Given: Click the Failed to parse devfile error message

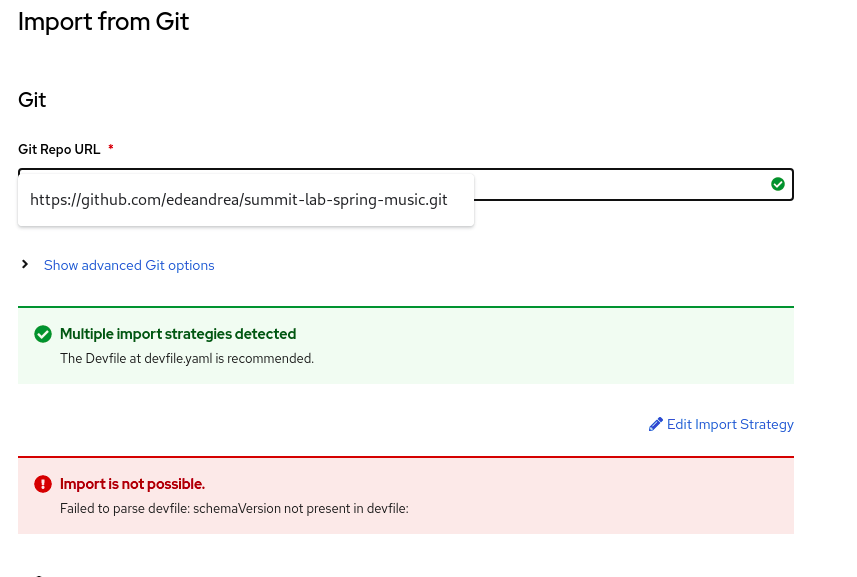Looking at the screenshot, I should tap(235, 508).
